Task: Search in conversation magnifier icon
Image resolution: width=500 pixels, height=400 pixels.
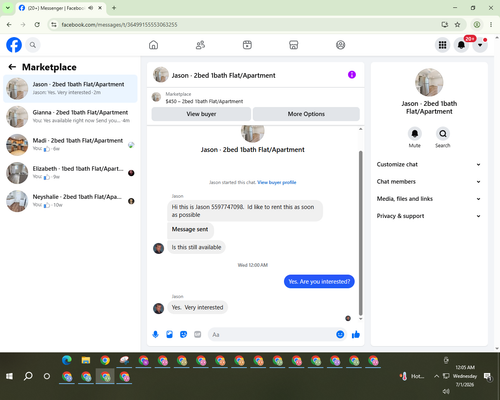Action: pos(443,134)
